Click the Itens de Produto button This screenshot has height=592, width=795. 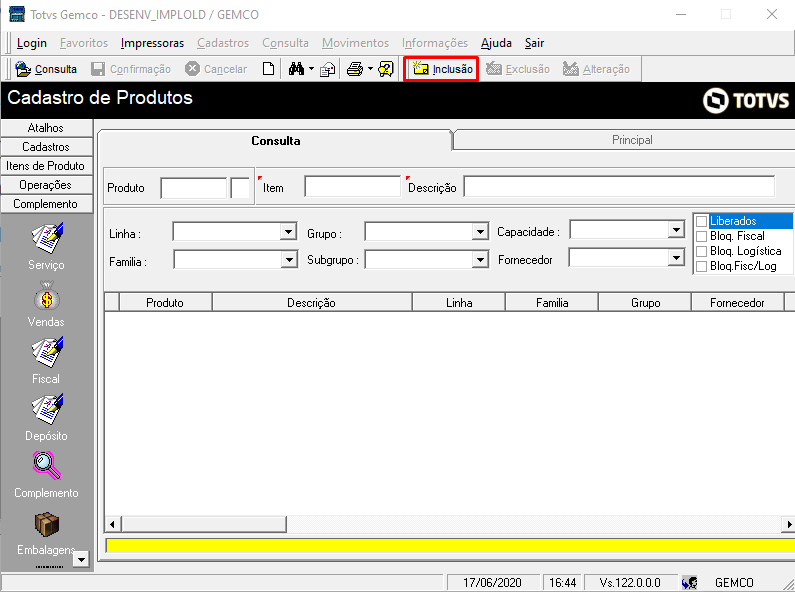46,166
